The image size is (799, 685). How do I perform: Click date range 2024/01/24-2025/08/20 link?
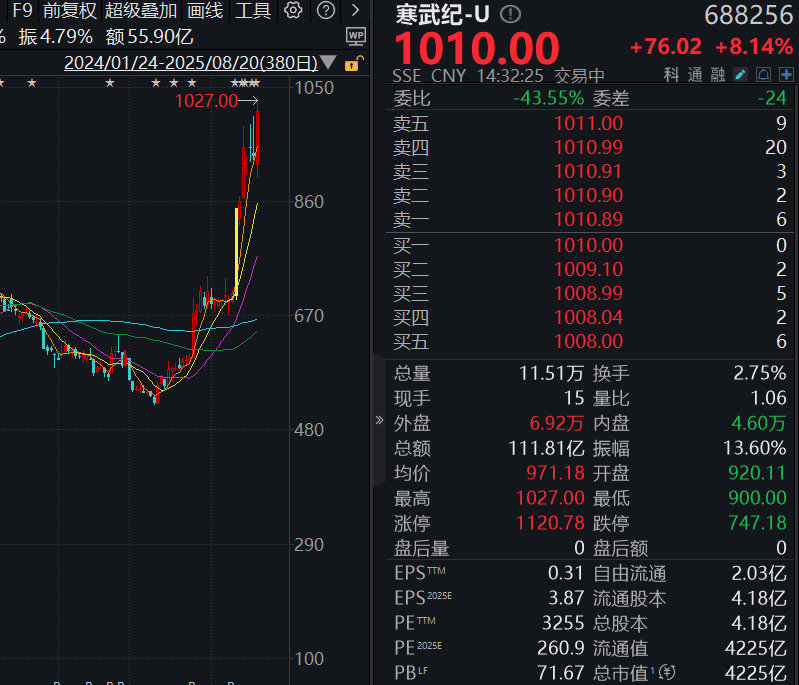[x=191, y=63]
